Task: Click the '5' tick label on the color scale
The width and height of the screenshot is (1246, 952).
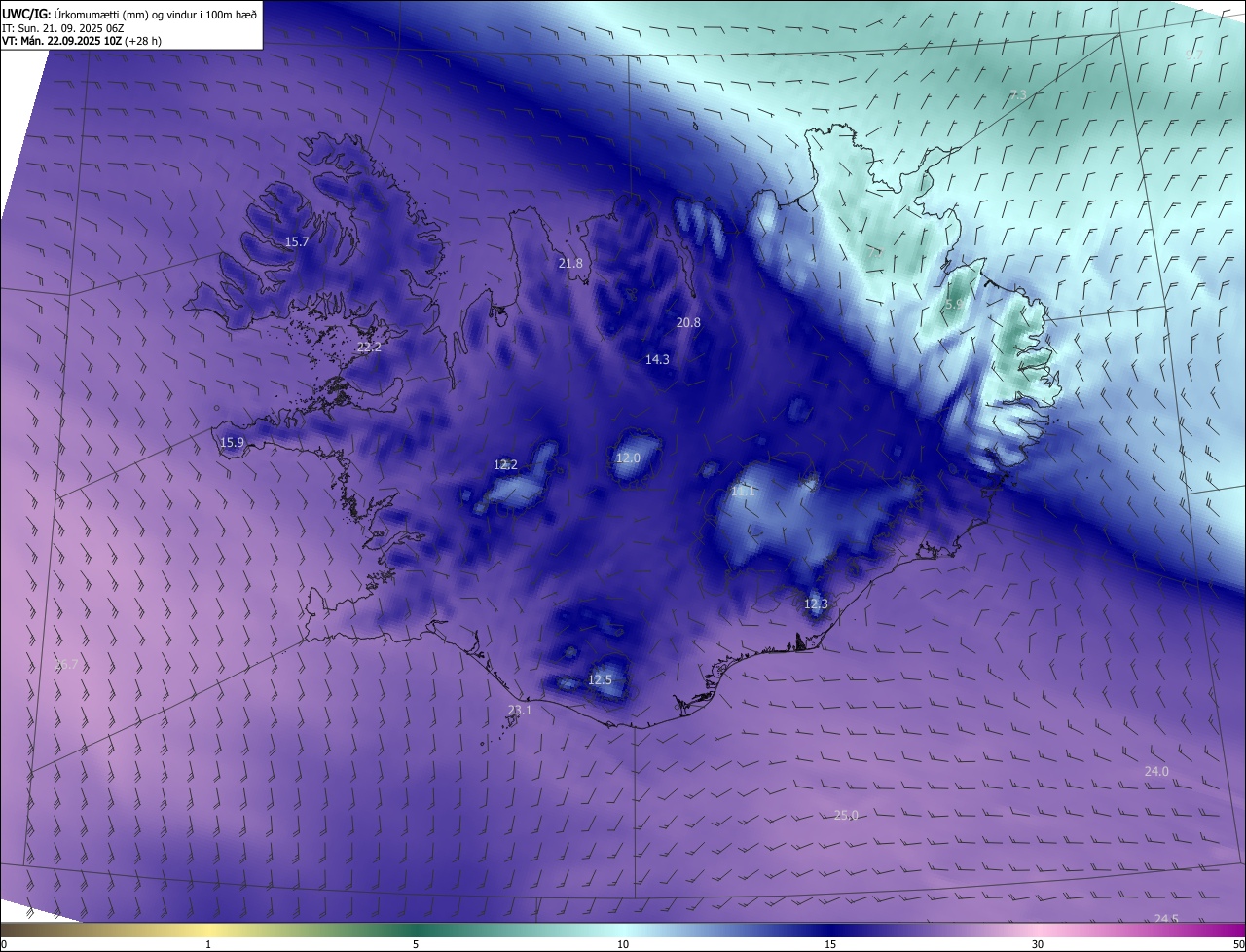Action: tap(416, 944)
